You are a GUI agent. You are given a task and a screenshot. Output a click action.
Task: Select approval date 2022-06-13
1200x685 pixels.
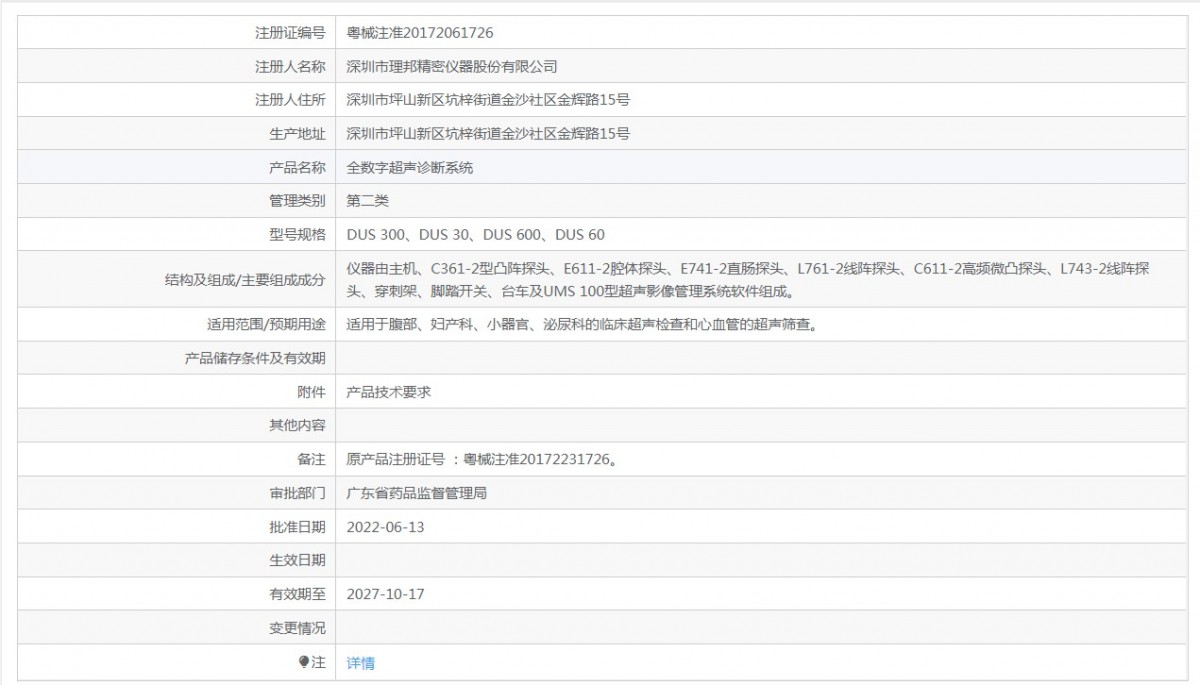point(385,526)
